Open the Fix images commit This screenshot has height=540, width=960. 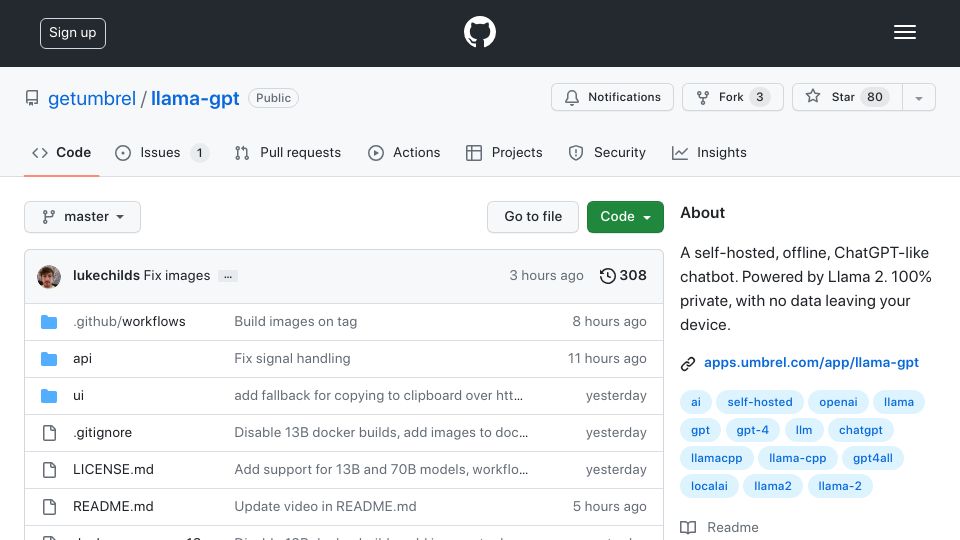(x=176, y=276)
